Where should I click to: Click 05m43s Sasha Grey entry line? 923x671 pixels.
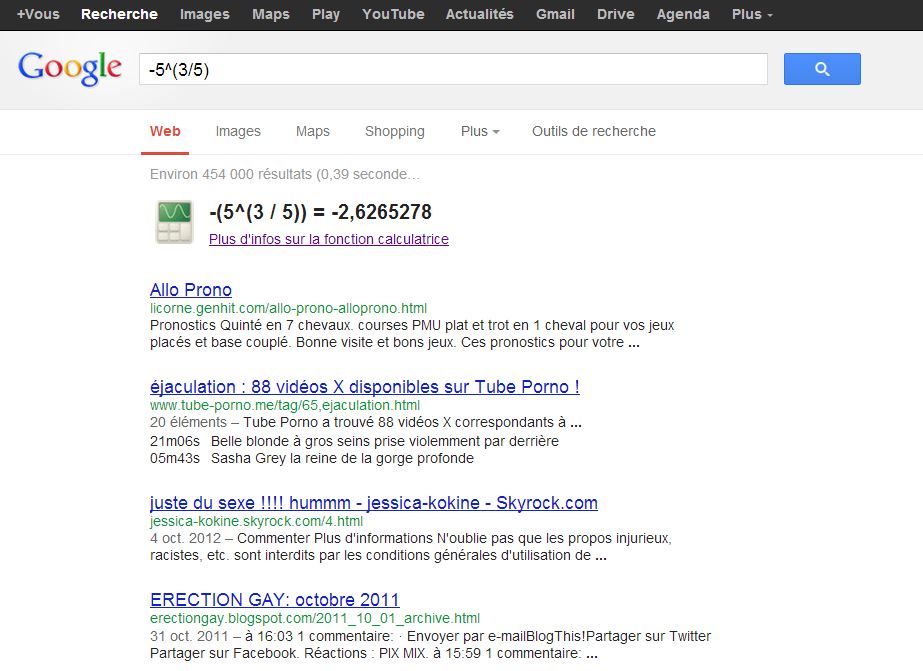312,458
